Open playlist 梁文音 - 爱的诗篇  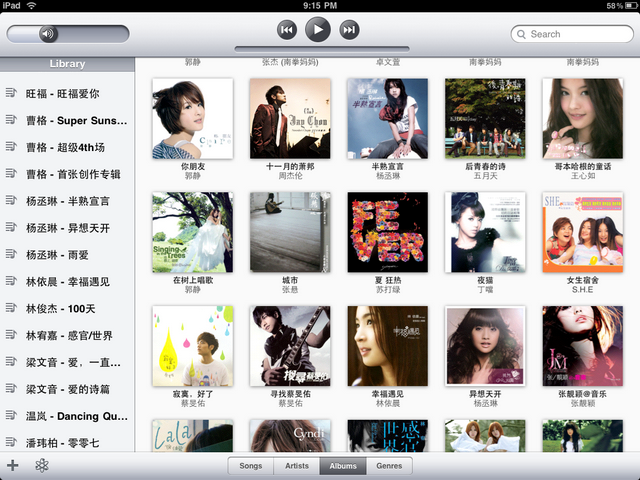67,389
